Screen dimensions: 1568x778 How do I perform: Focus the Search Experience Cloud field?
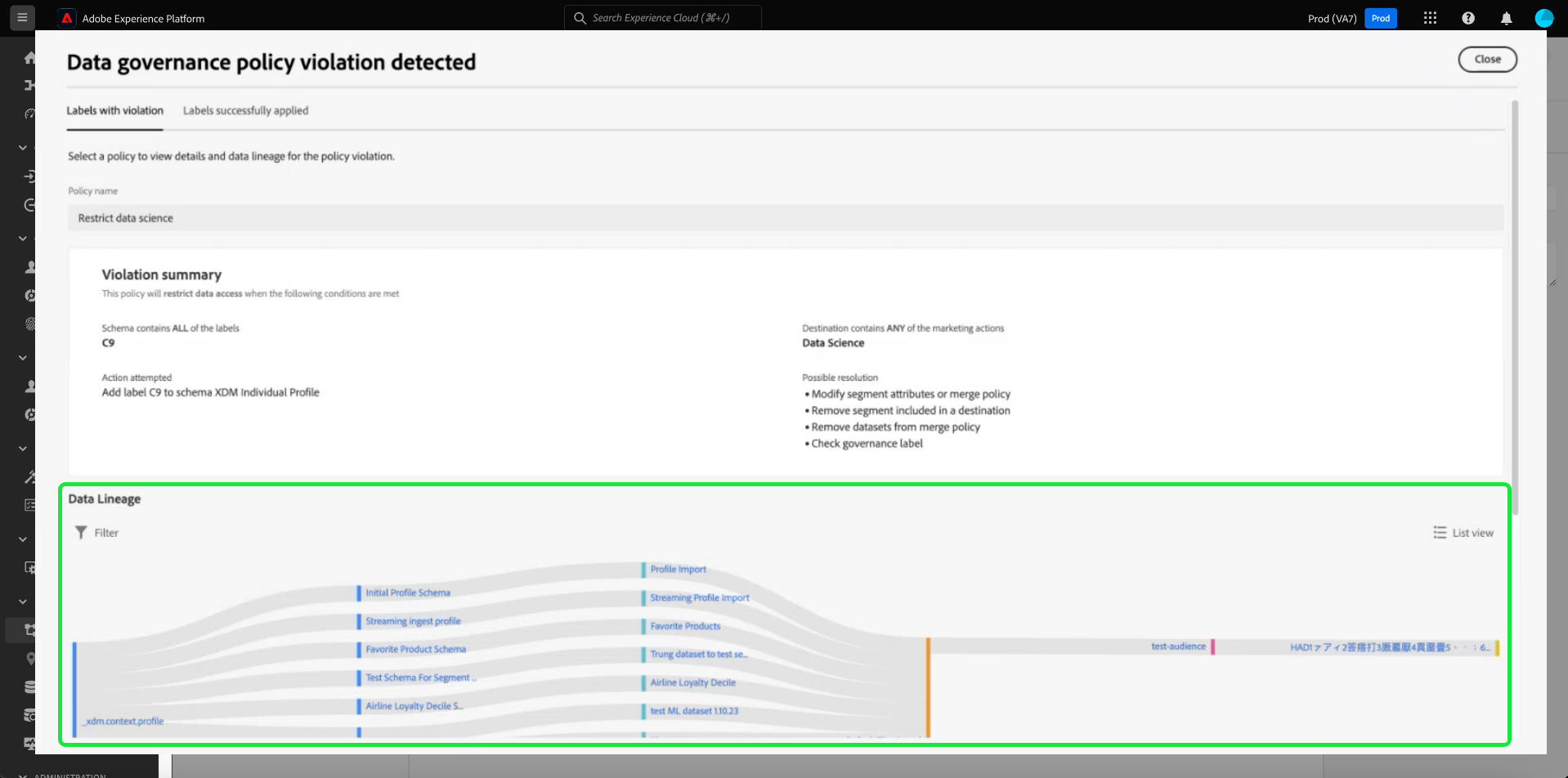[663, 18]
